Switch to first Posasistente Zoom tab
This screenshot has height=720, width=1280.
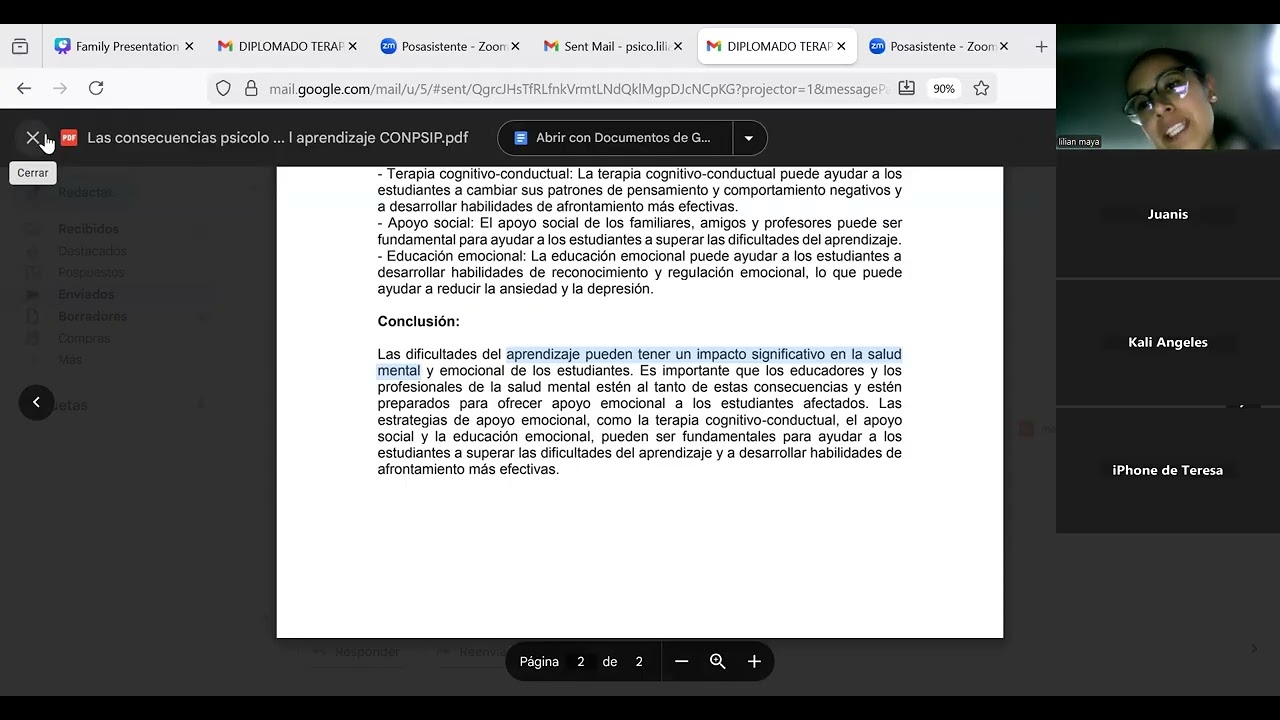coord(451,46)
